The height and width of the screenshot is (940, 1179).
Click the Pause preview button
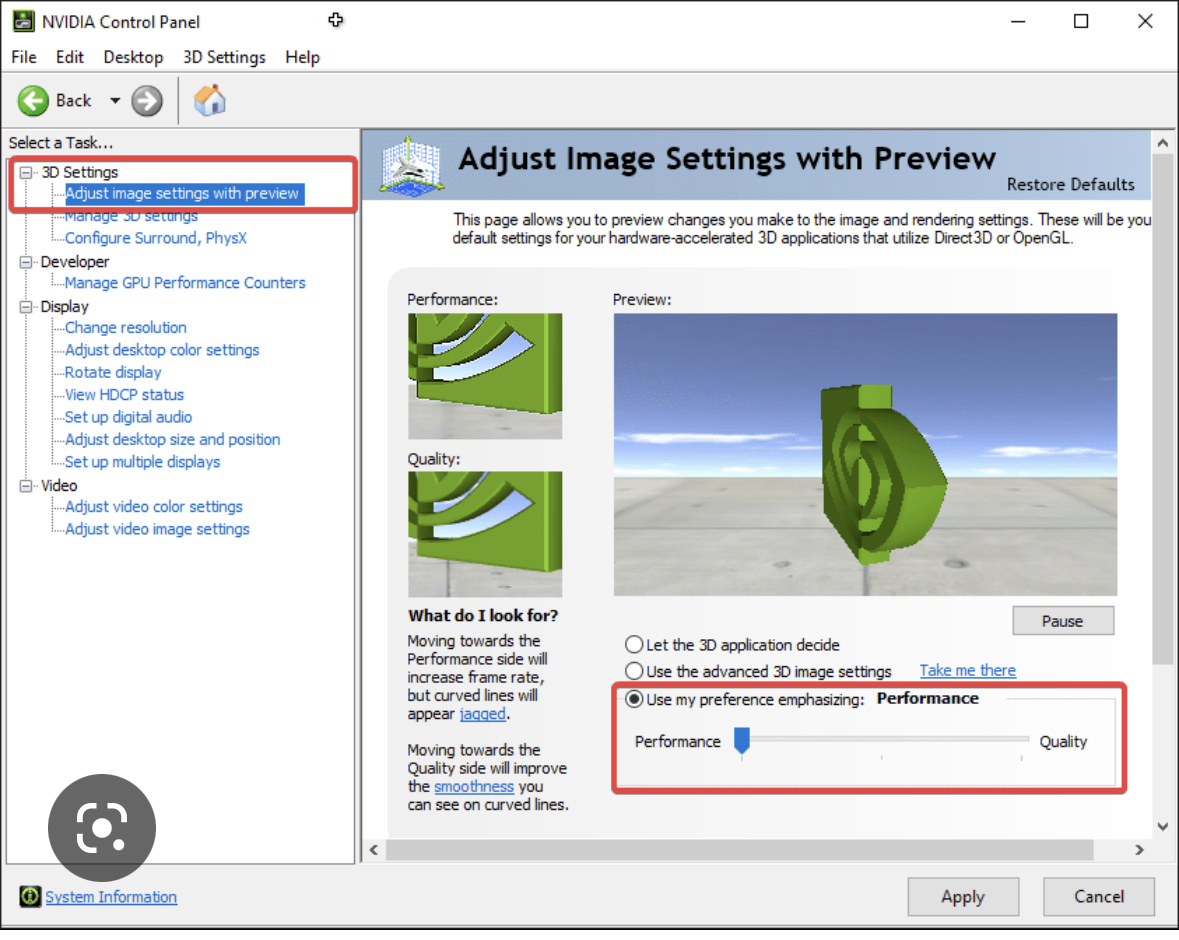(x=1062, y=621)
